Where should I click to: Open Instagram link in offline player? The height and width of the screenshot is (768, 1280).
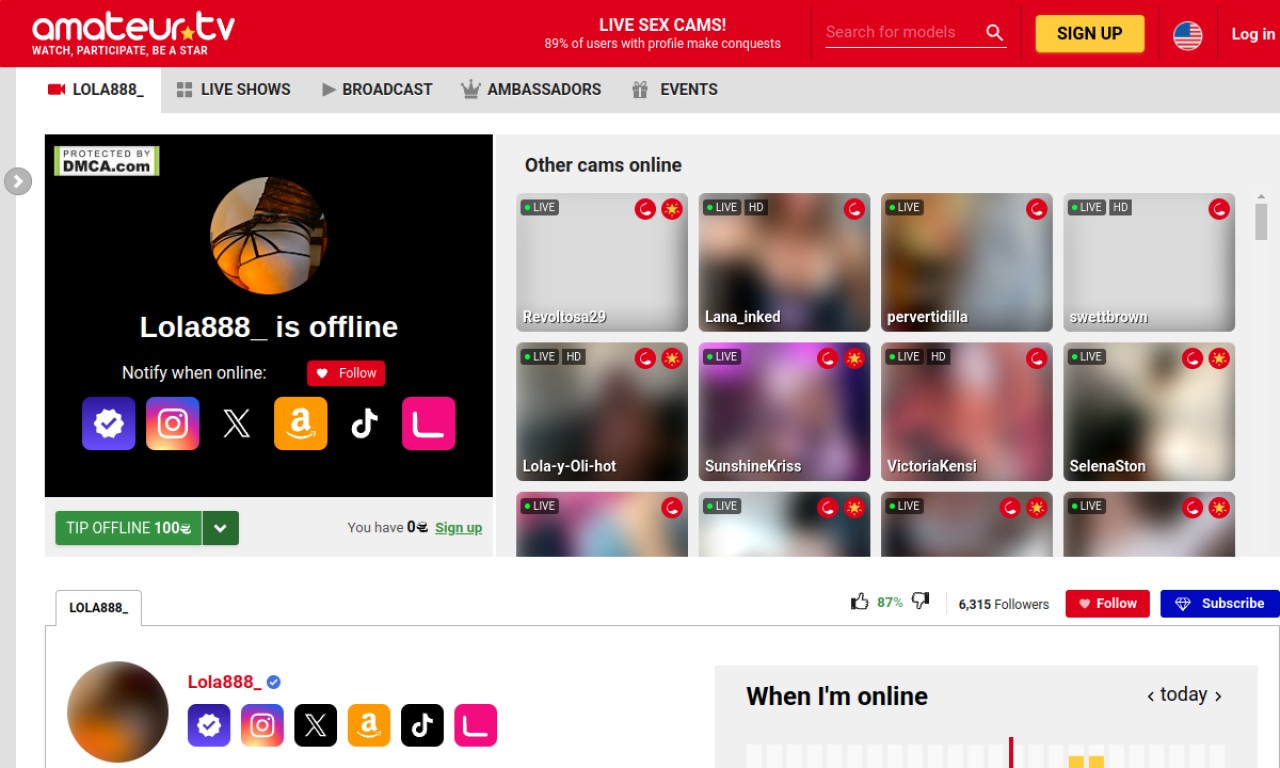click(x=173, y=424)
